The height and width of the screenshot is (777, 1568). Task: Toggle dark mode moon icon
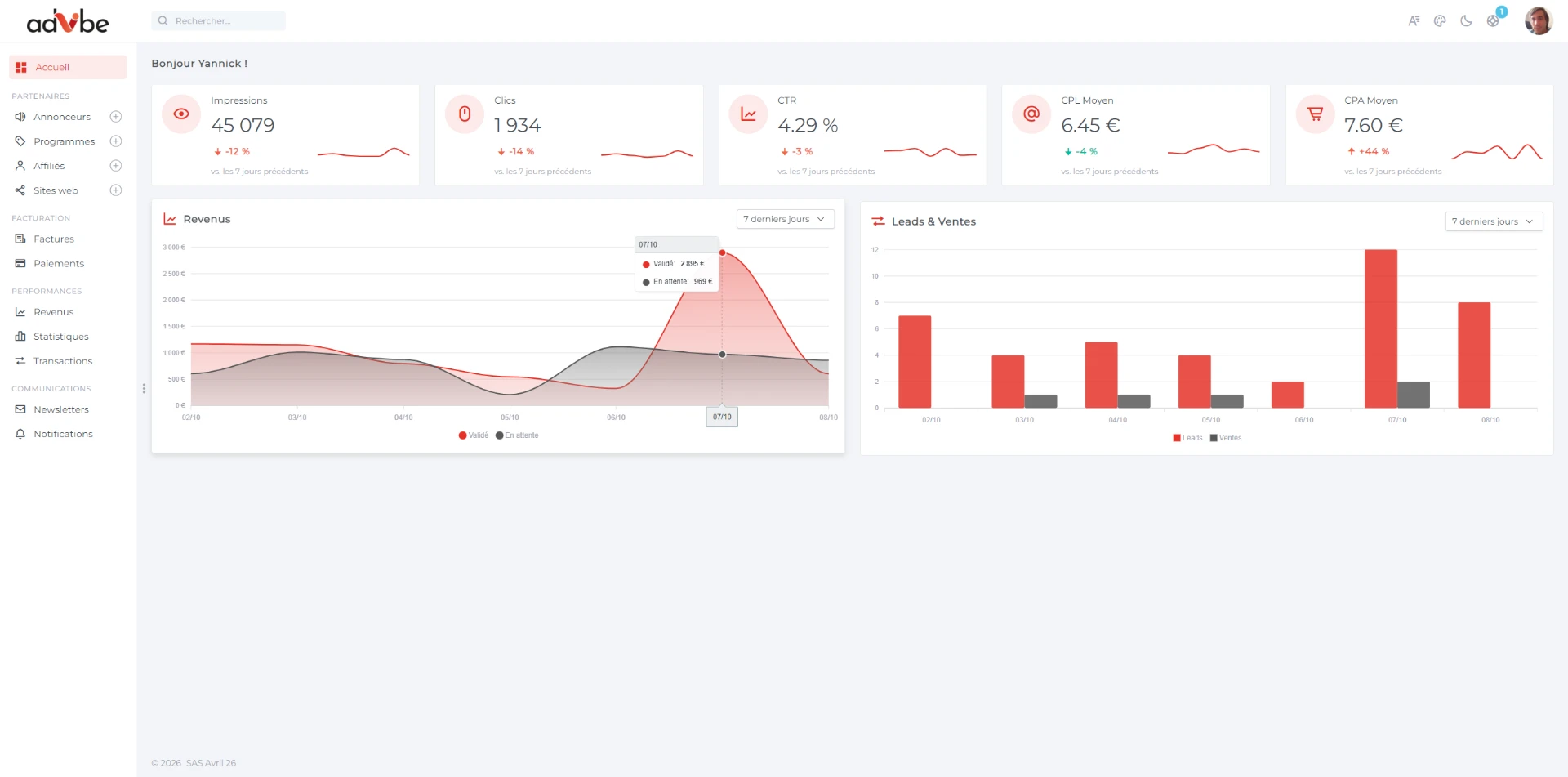point(1466,21)
